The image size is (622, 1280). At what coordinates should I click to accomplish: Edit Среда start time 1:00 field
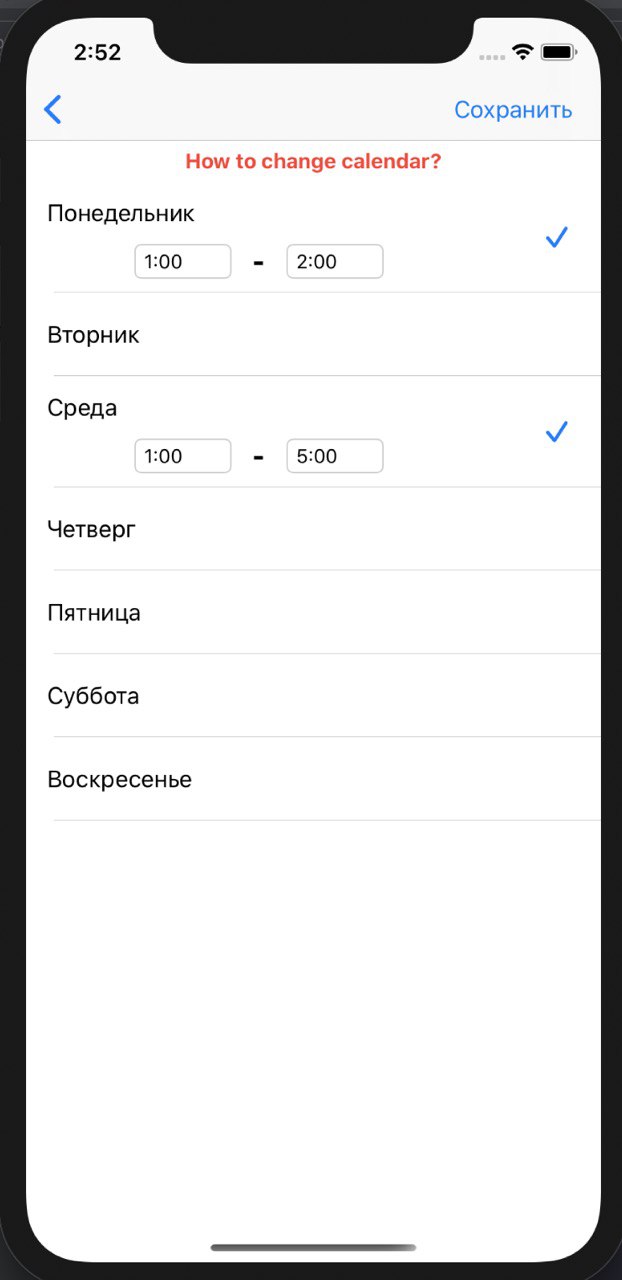pyautogui.click(x=183, y=456)
